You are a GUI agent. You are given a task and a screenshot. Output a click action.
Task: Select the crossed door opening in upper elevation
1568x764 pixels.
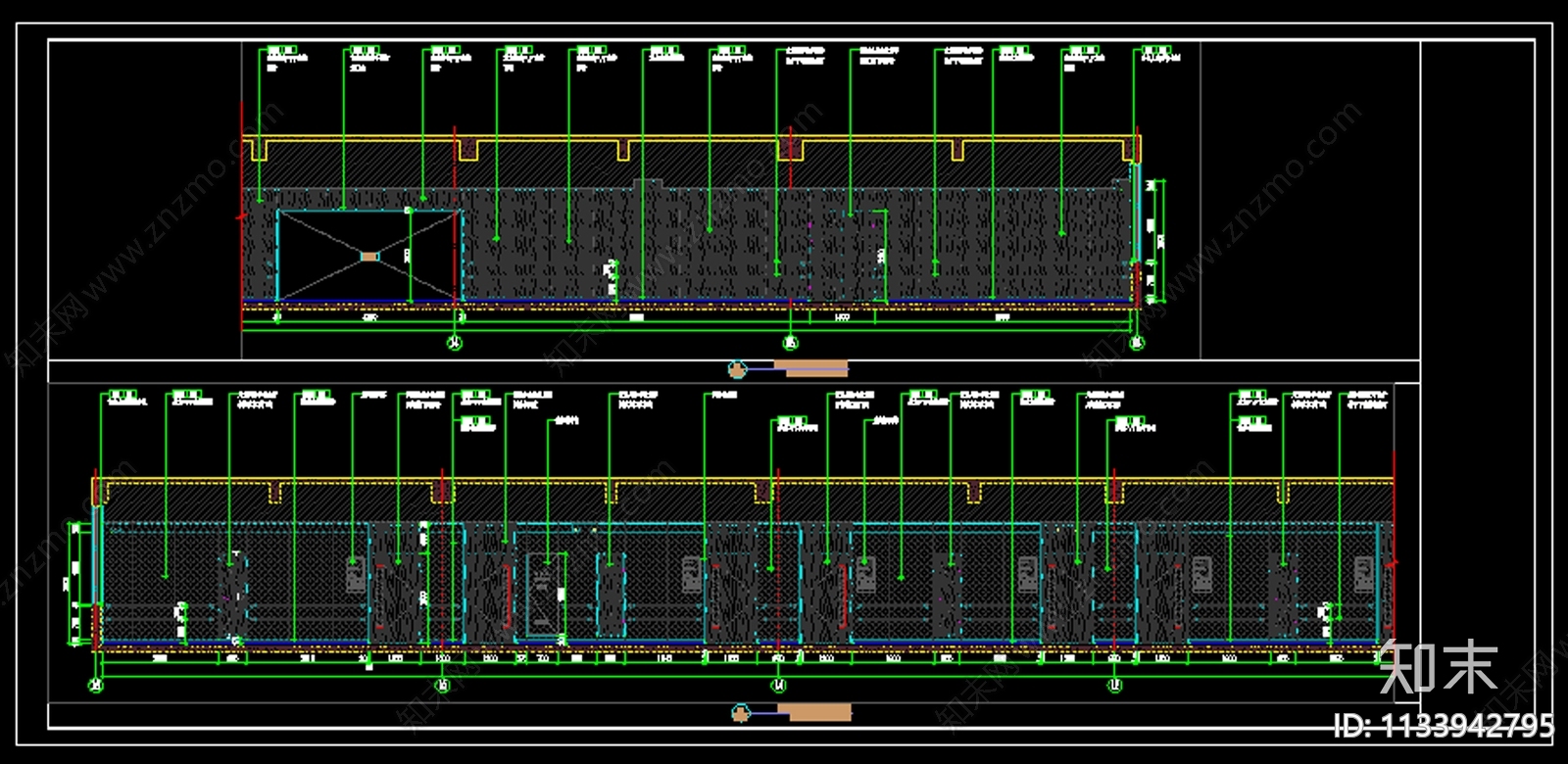point(368,255)
